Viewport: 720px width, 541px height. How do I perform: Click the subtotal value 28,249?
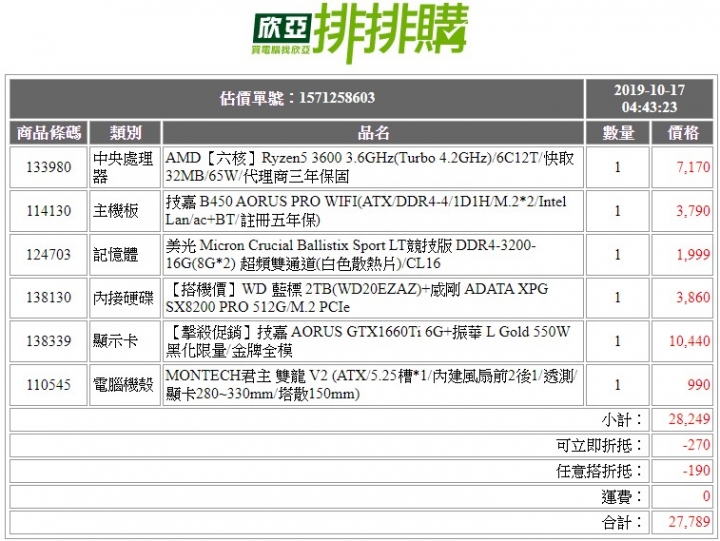[x=689, y=419]
